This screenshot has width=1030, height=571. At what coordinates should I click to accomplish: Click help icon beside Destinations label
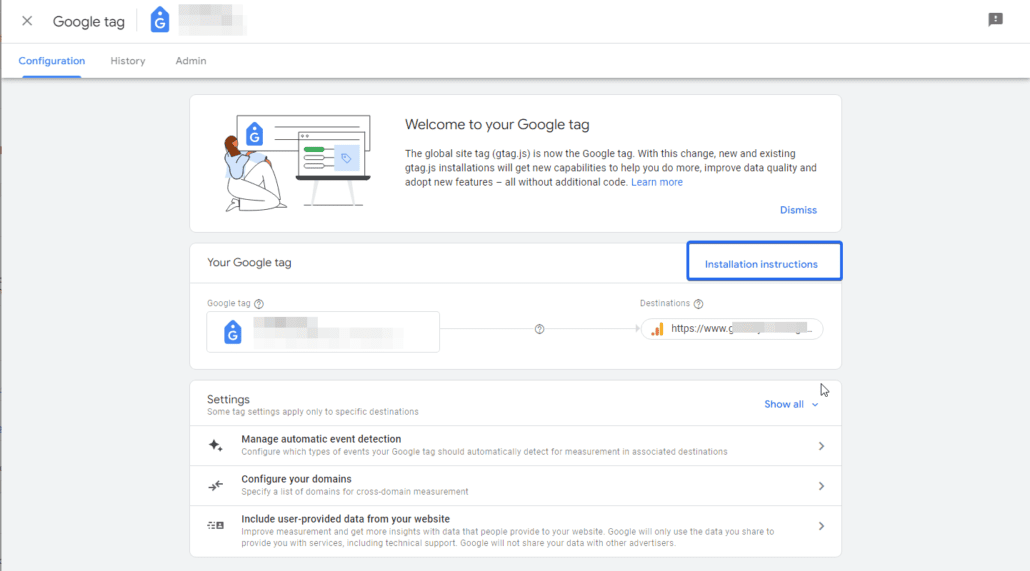coord(698,304)
